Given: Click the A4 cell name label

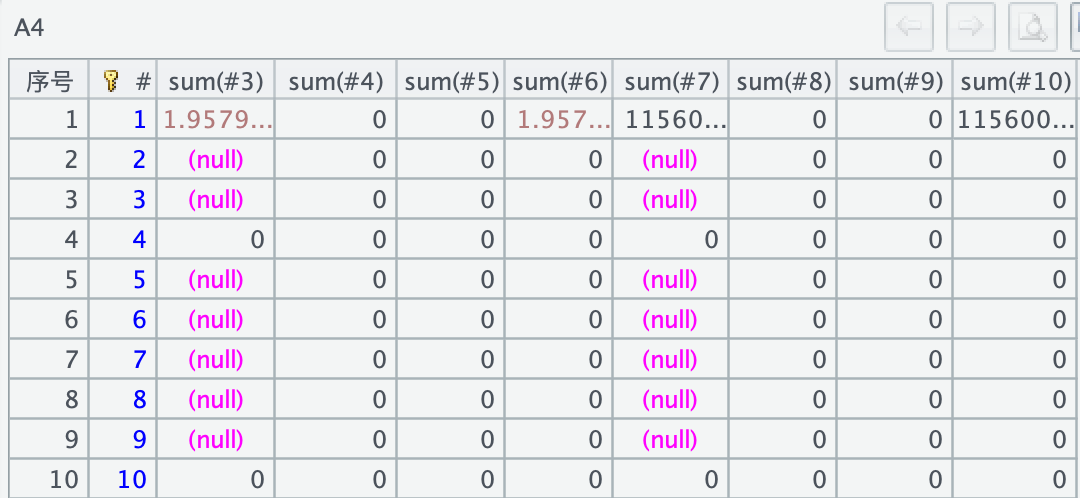Looking at the screenshot, I should pyautogui.click(x=29, y=28).
